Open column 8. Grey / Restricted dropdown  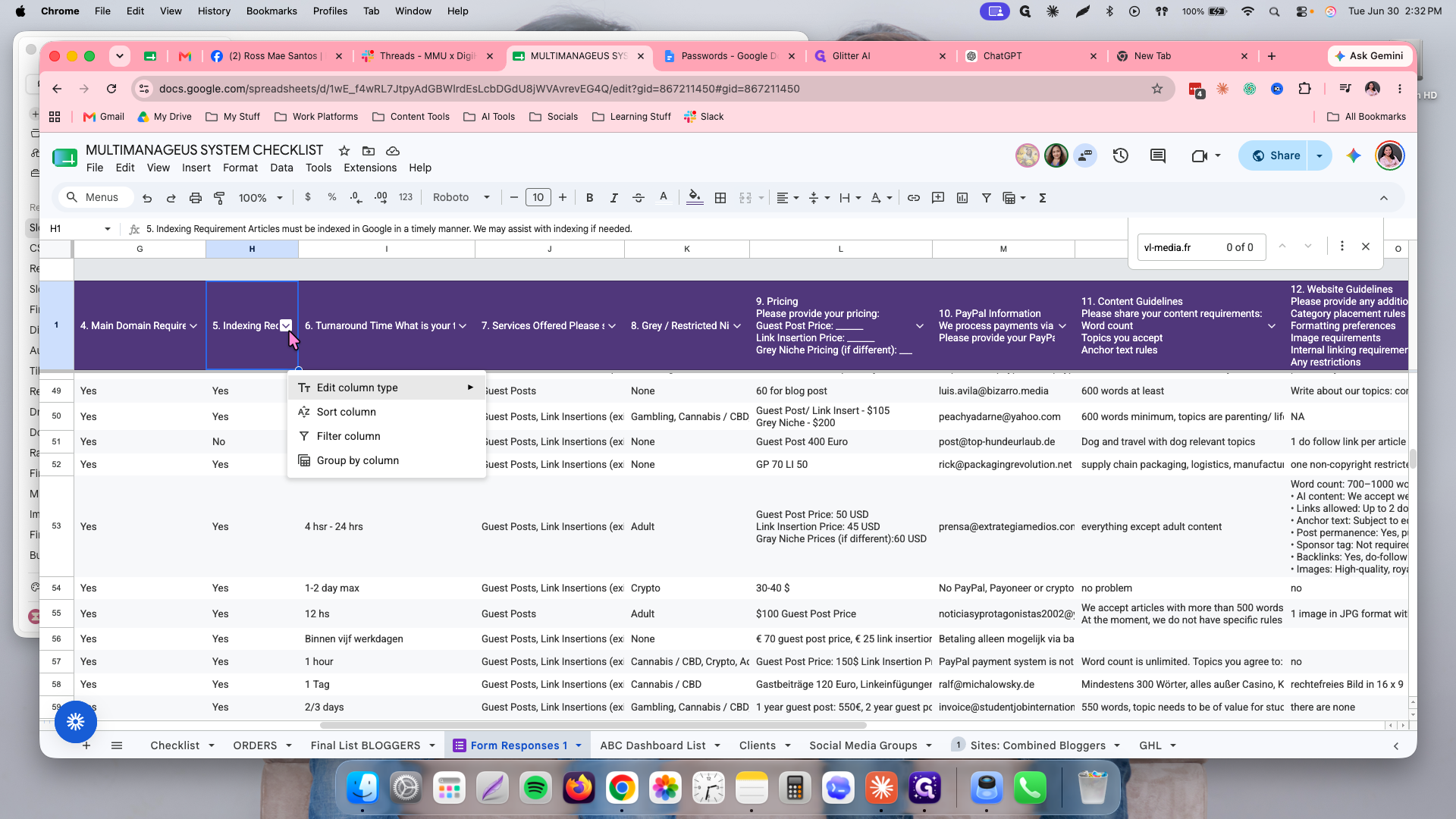737,326
